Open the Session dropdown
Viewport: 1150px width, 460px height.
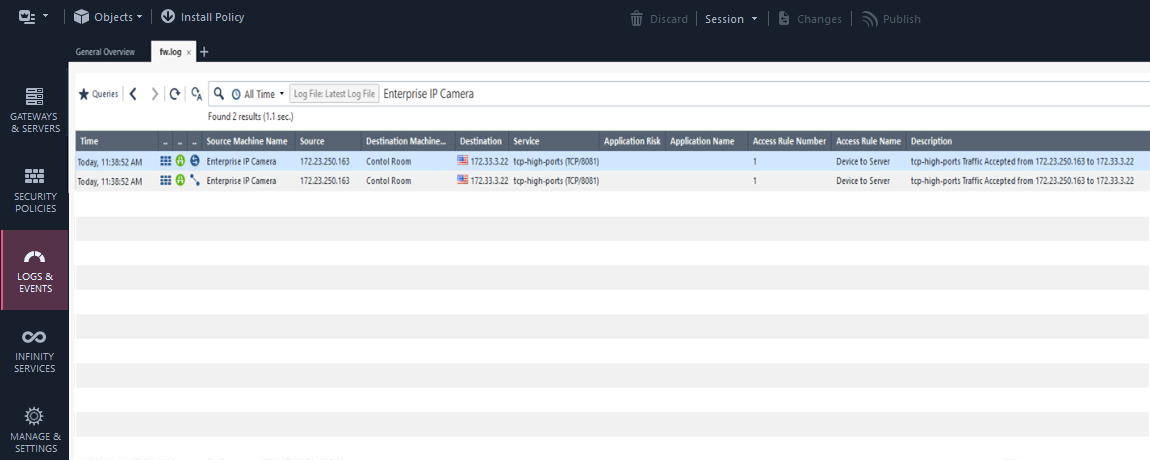pyautogui.click(x=731, y=19)
